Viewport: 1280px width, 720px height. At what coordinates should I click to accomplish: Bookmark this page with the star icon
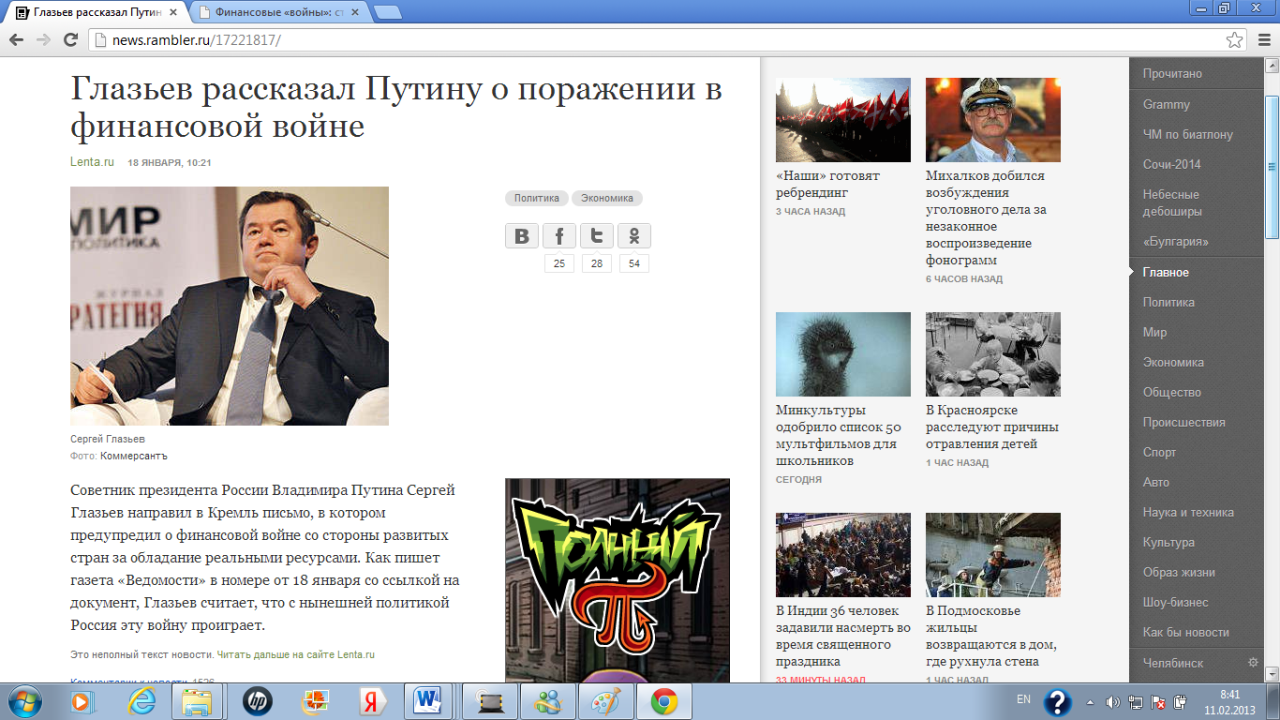(1235, 40)
